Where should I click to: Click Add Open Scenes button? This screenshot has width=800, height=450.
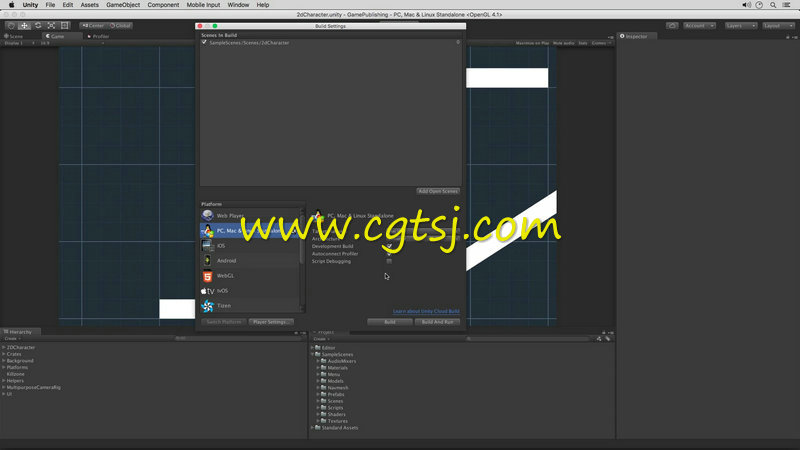pos(438,191)
